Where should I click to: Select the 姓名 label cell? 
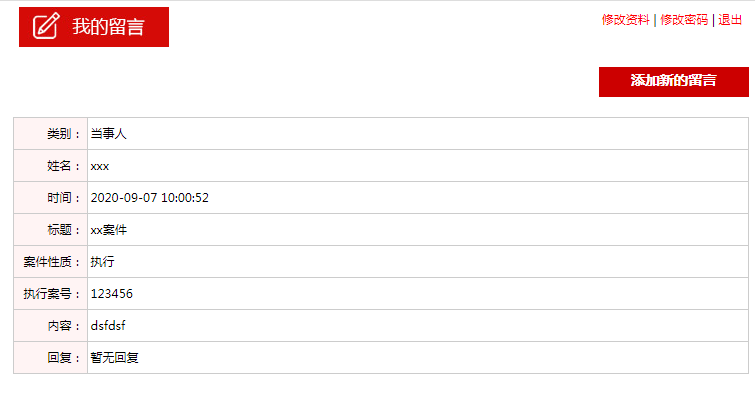click(x=51, y=166)
